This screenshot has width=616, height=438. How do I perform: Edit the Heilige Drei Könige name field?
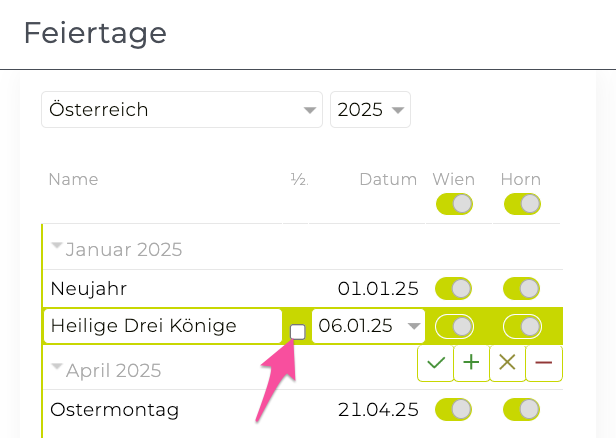click(163, 326)
